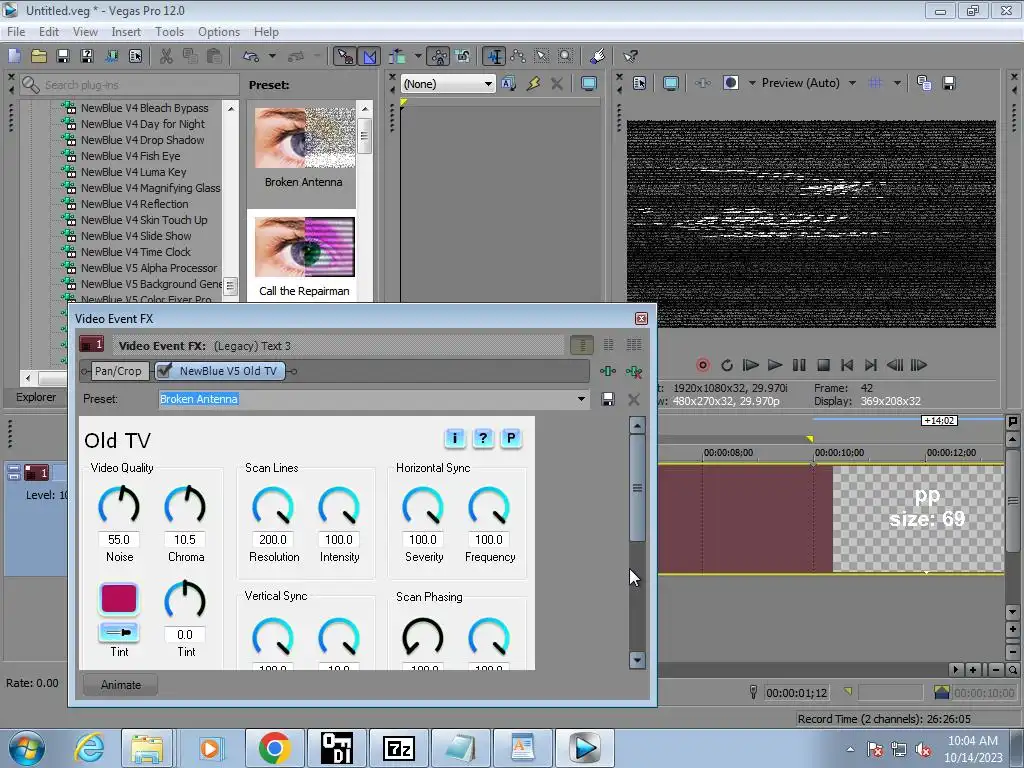Toggle Automatic Crossfades in the toolbar
Screen dimensions: 1024x768
369,56
